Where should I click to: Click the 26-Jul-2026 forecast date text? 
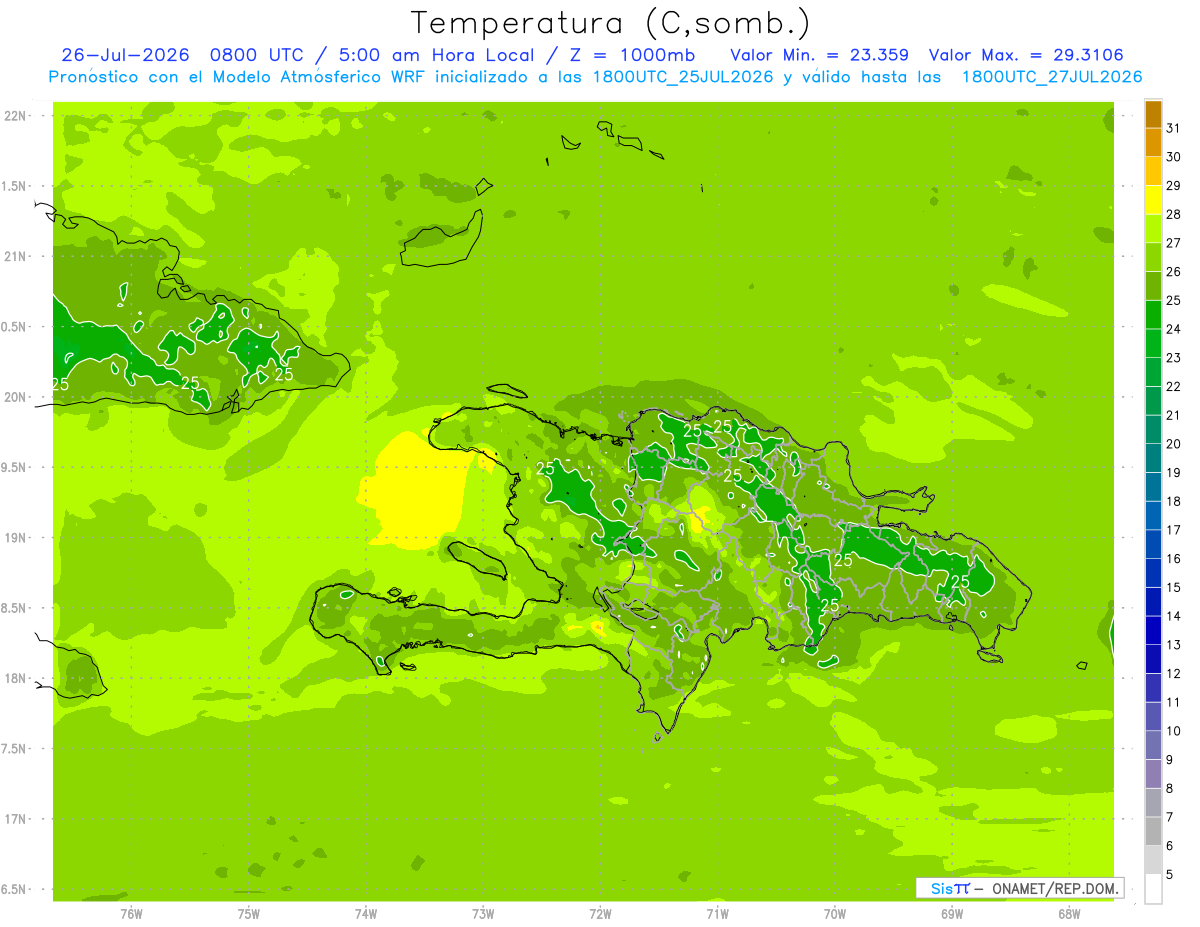pyautogui.click(x=125, y=54)
